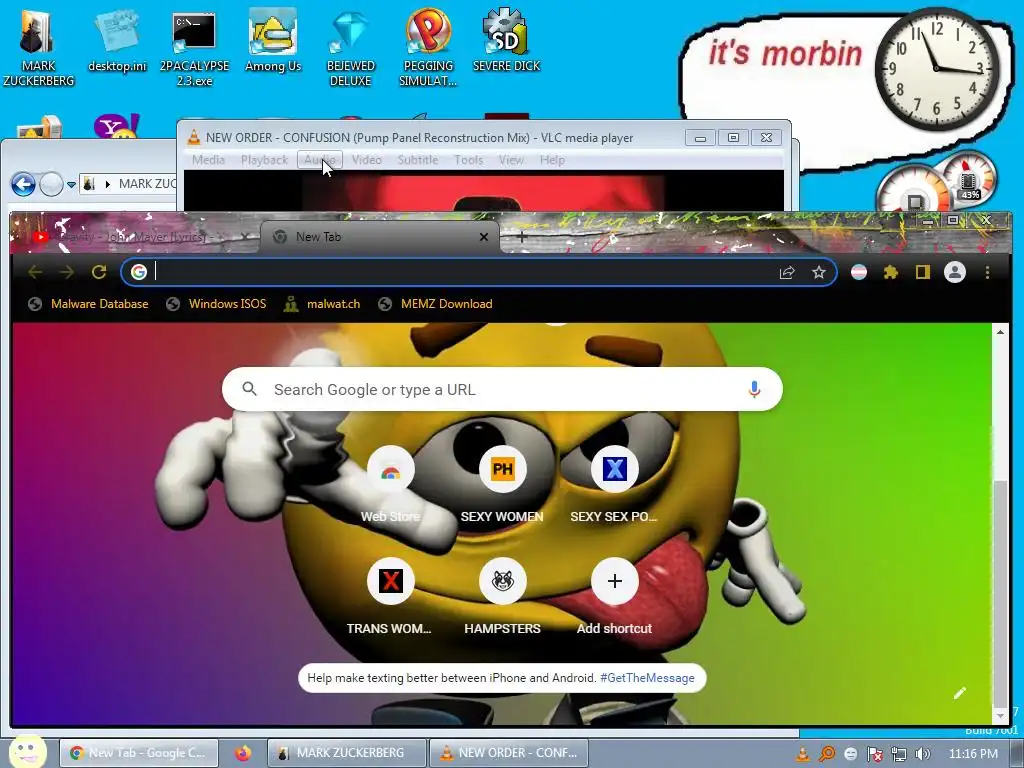This screenshot has height=768, width=1024.
Task: Open the MARK ZUCKERBERG desktop icon
Action: click(x=38, y=47)
